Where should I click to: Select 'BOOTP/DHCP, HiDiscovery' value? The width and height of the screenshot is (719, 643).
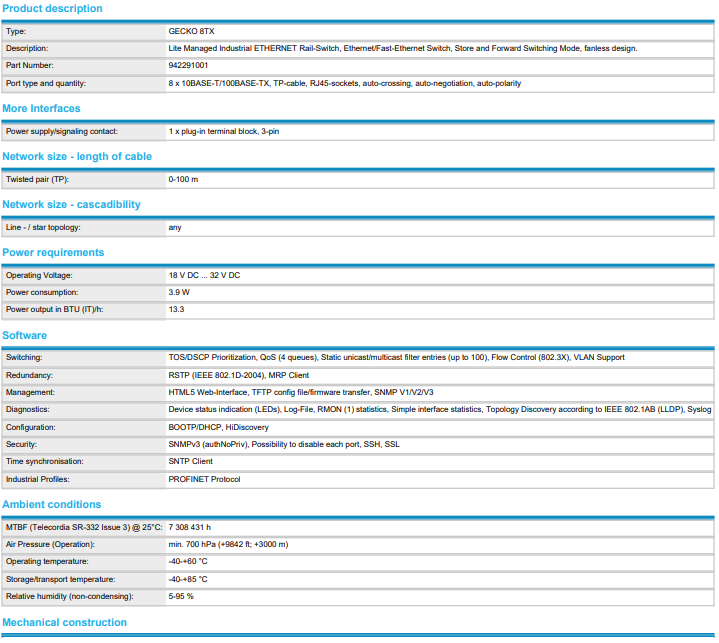click(219, 427)
